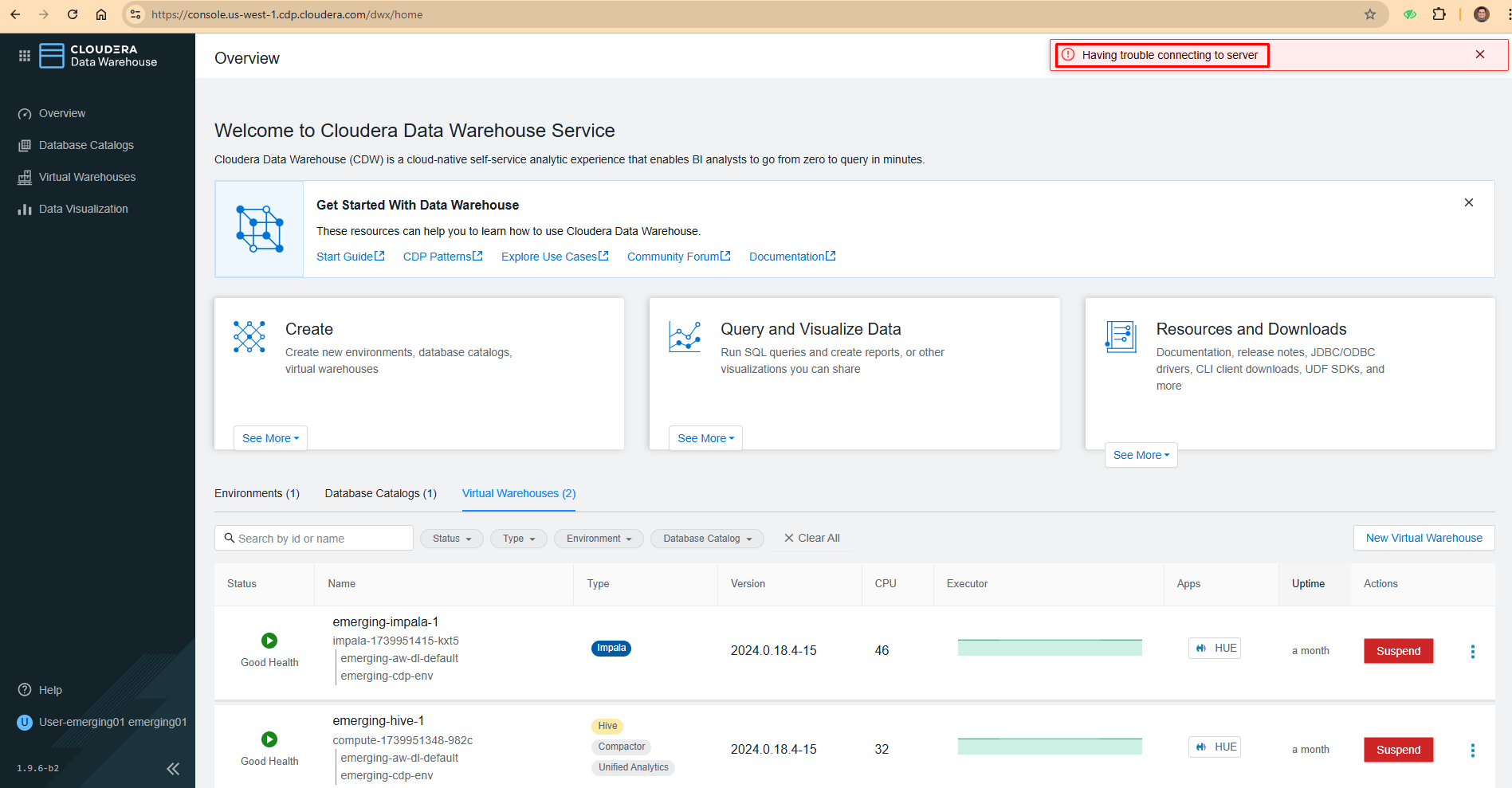Screen dimensions: 1512x788
Task: Open HUE for emerging-impala-1
Action: 1215,648
